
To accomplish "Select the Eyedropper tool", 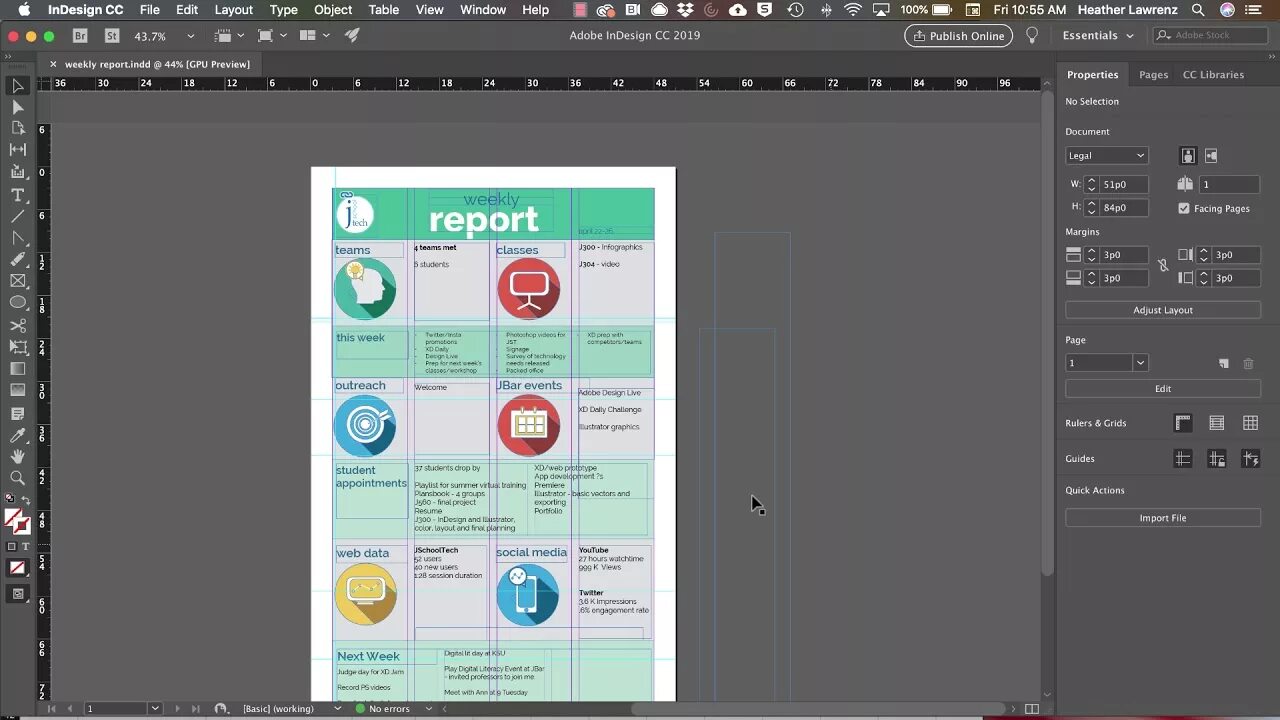I will 17,435.
